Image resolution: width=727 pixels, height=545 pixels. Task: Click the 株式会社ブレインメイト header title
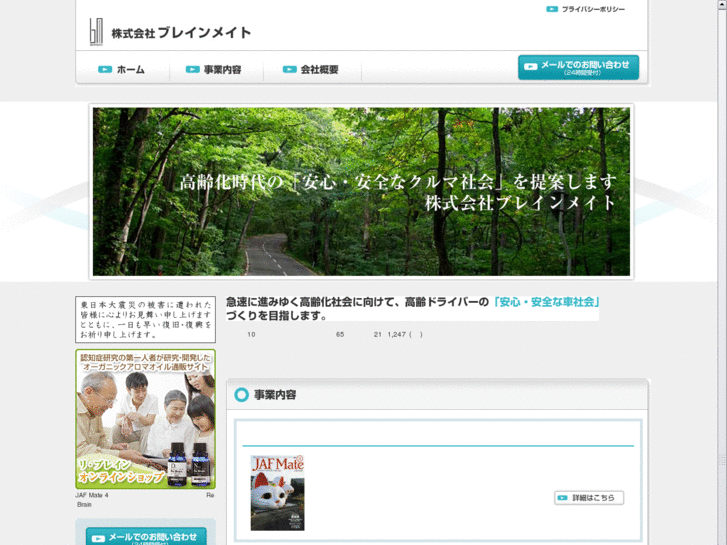click(x=181, y=33)
